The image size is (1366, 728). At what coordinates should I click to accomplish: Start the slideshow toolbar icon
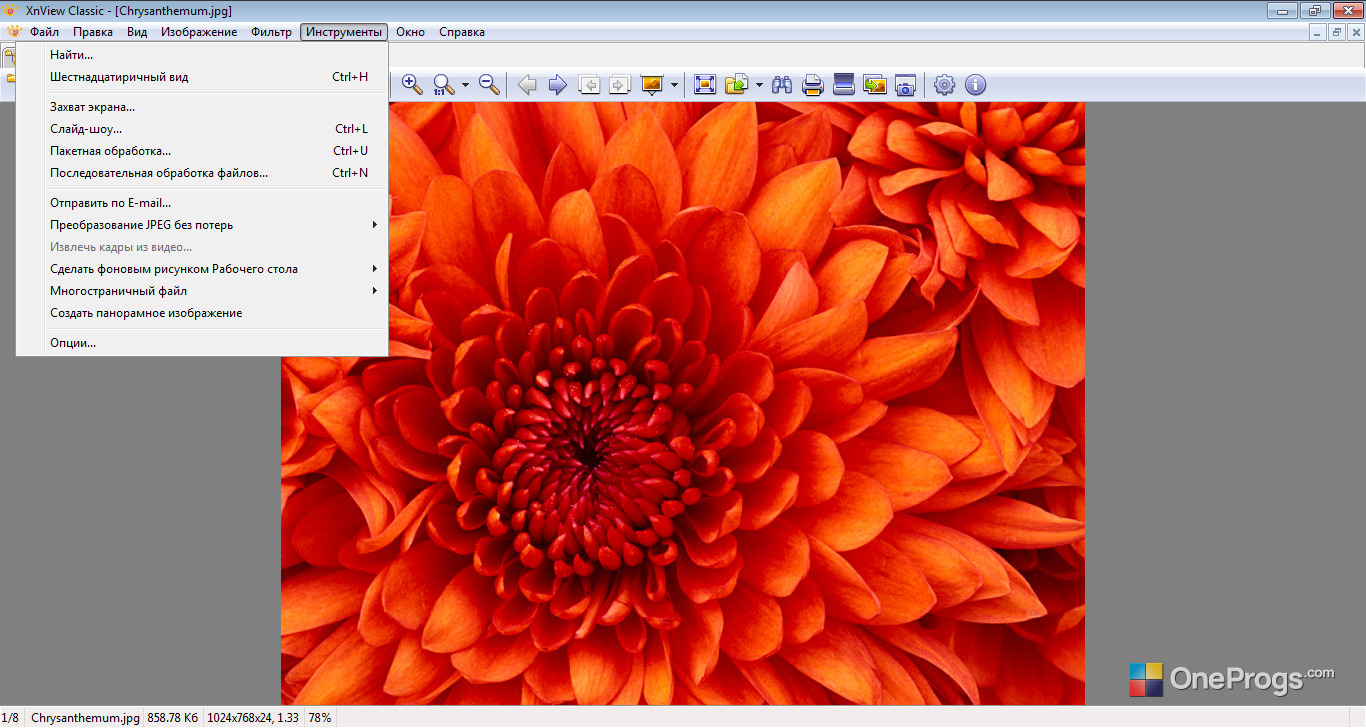[652, 85]
